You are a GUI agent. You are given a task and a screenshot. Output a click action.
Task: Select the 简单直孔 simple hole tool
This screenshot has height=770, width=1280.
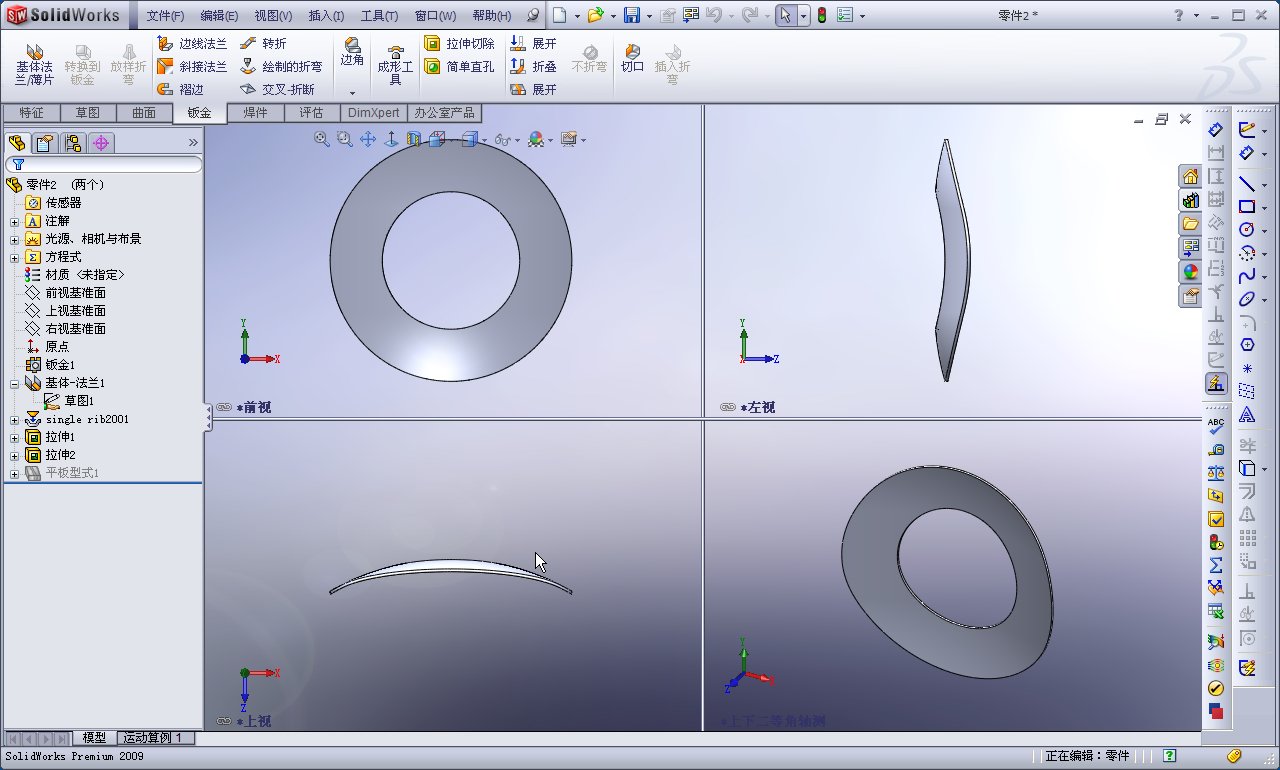coord(459,66)
